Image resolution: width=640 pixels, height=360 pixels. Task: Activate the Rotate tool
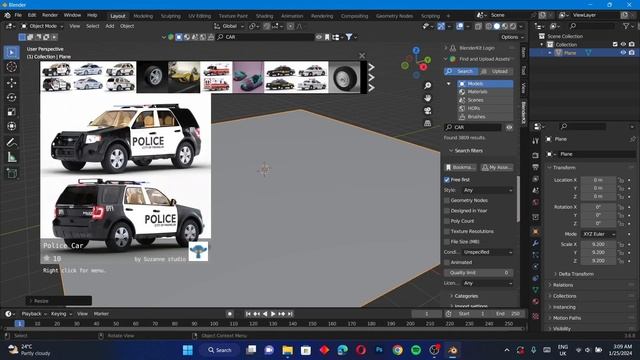[11, 97]
